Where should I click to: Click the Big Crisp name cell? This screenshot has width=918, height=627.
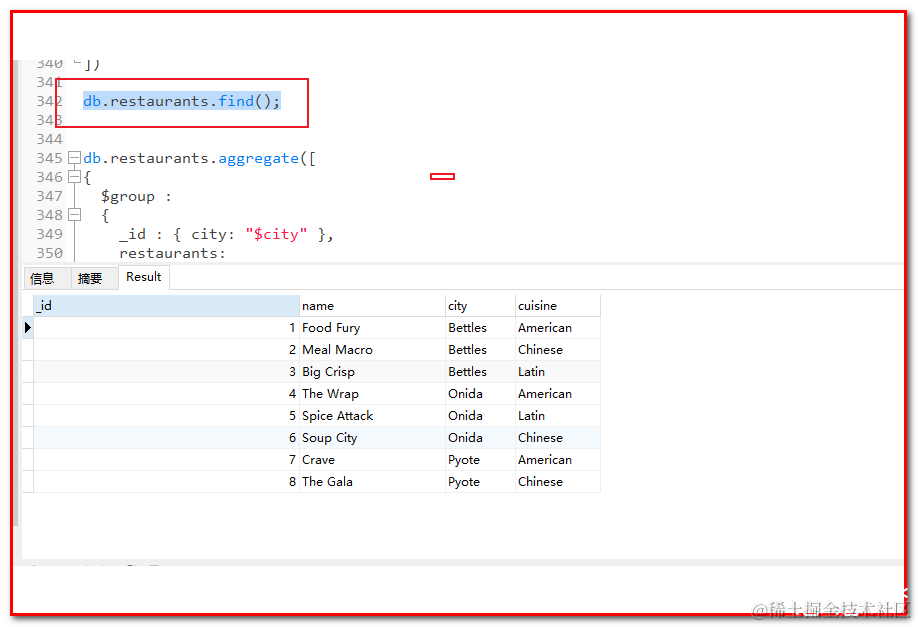pos(372,372)
